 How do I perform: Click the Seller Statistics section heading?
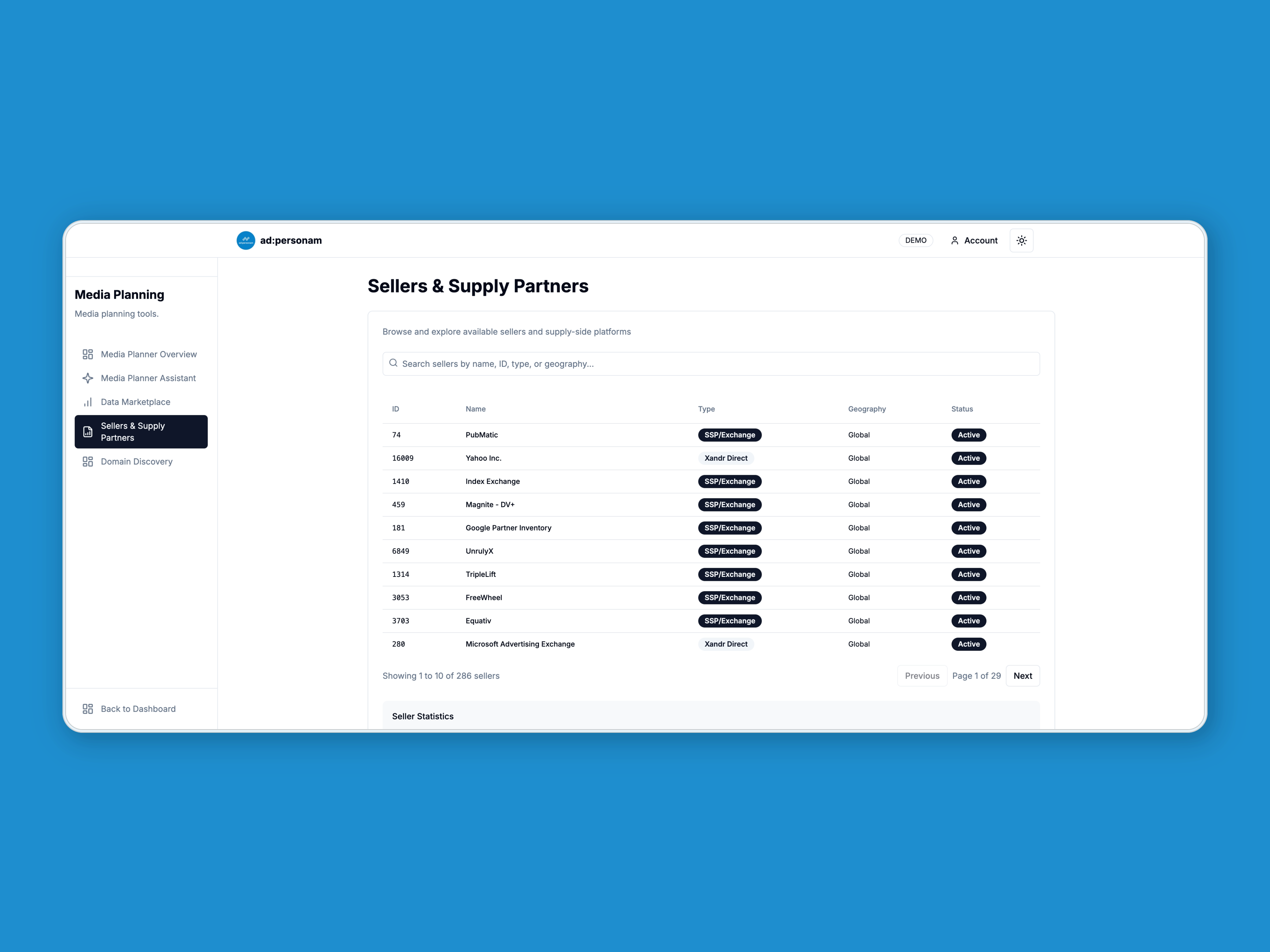pyautogui.click(x=422, y=716)
